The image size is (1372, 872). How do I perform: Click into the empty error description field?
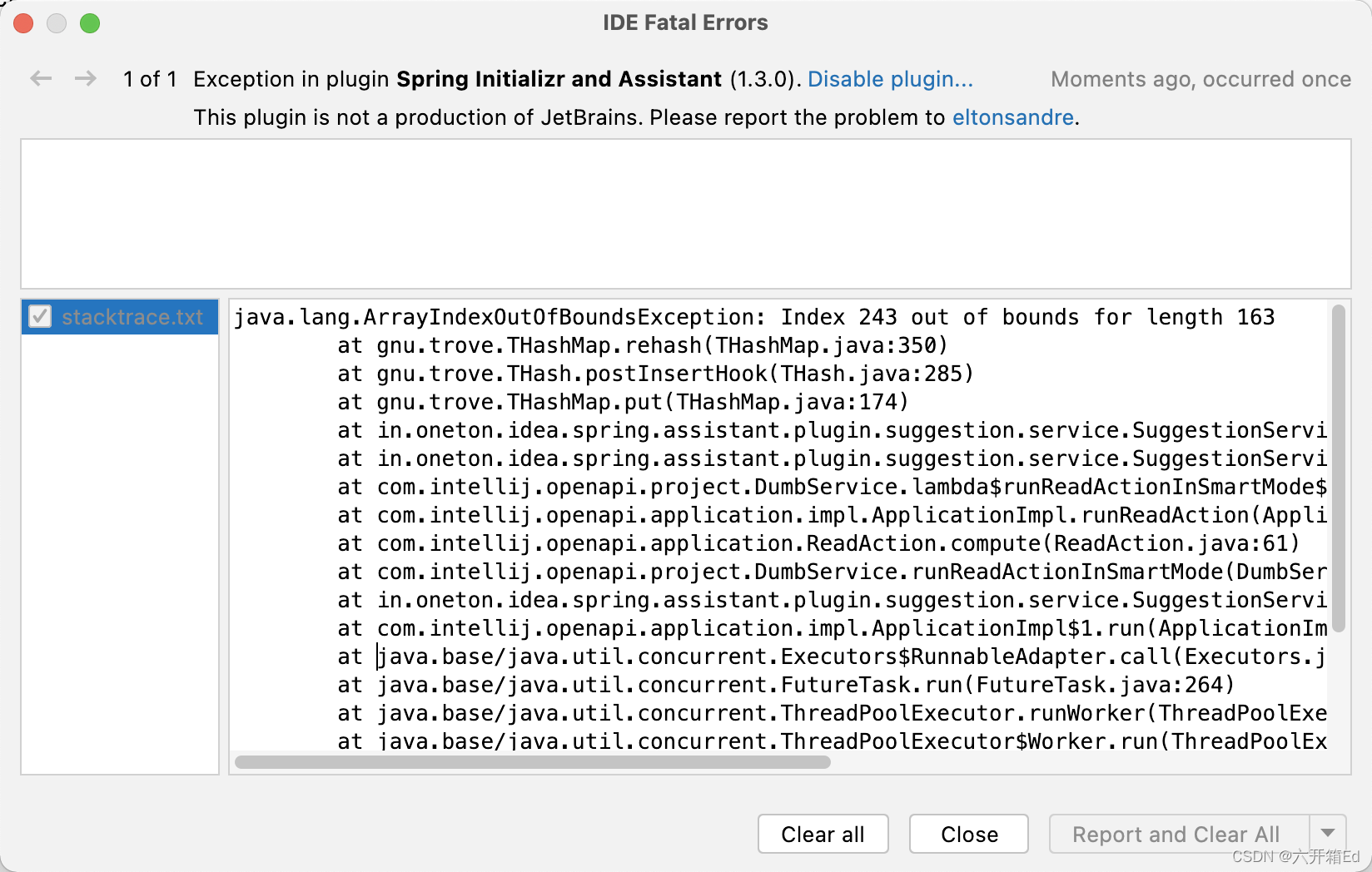(685, 214)
